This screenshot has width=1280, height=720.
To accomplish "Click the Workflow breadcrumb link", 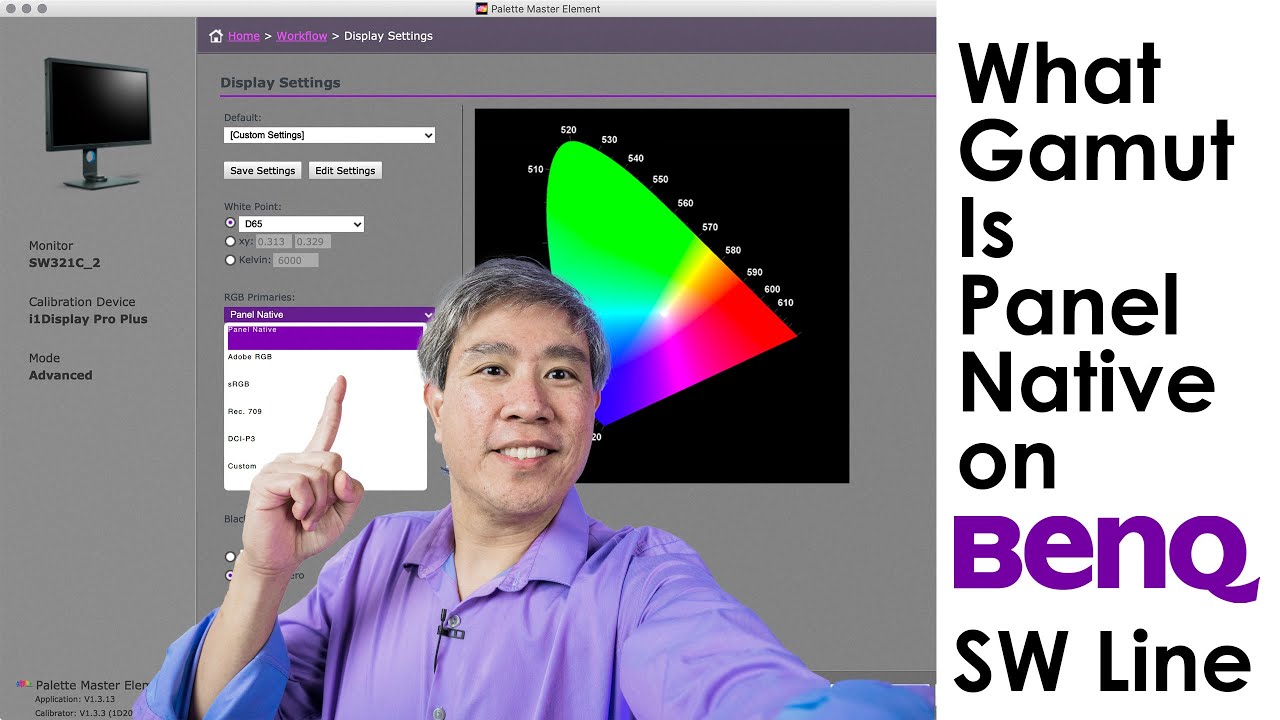I will [x=302, y=36].
